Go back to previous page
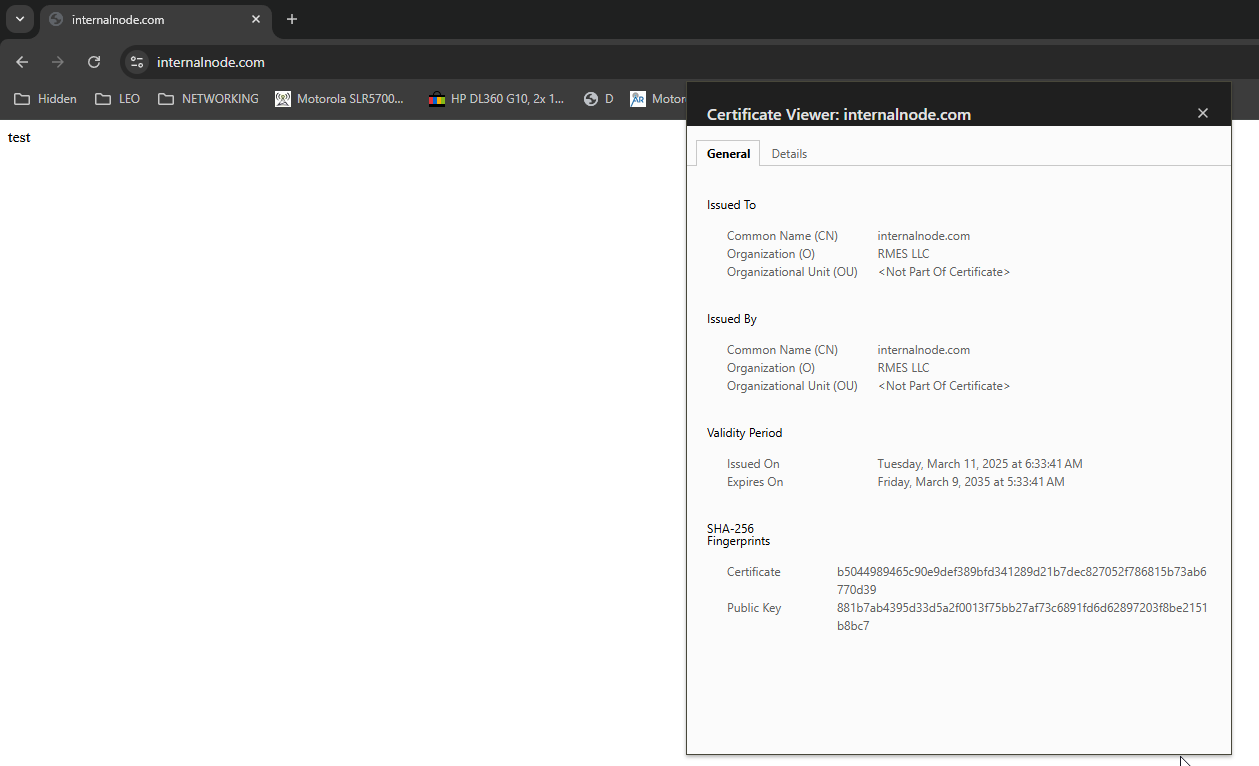Viewport: 1259px width, 766px height. click(22, 62)
